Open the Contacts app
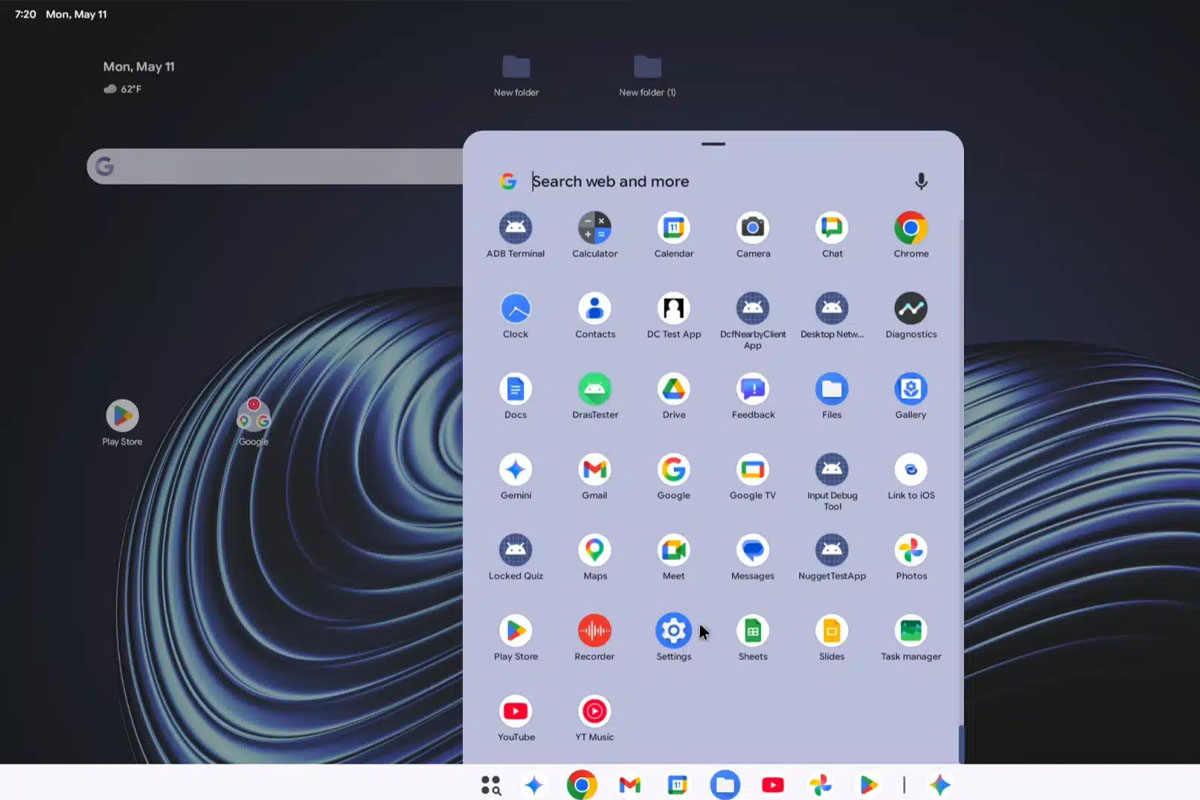 (594, 308)
